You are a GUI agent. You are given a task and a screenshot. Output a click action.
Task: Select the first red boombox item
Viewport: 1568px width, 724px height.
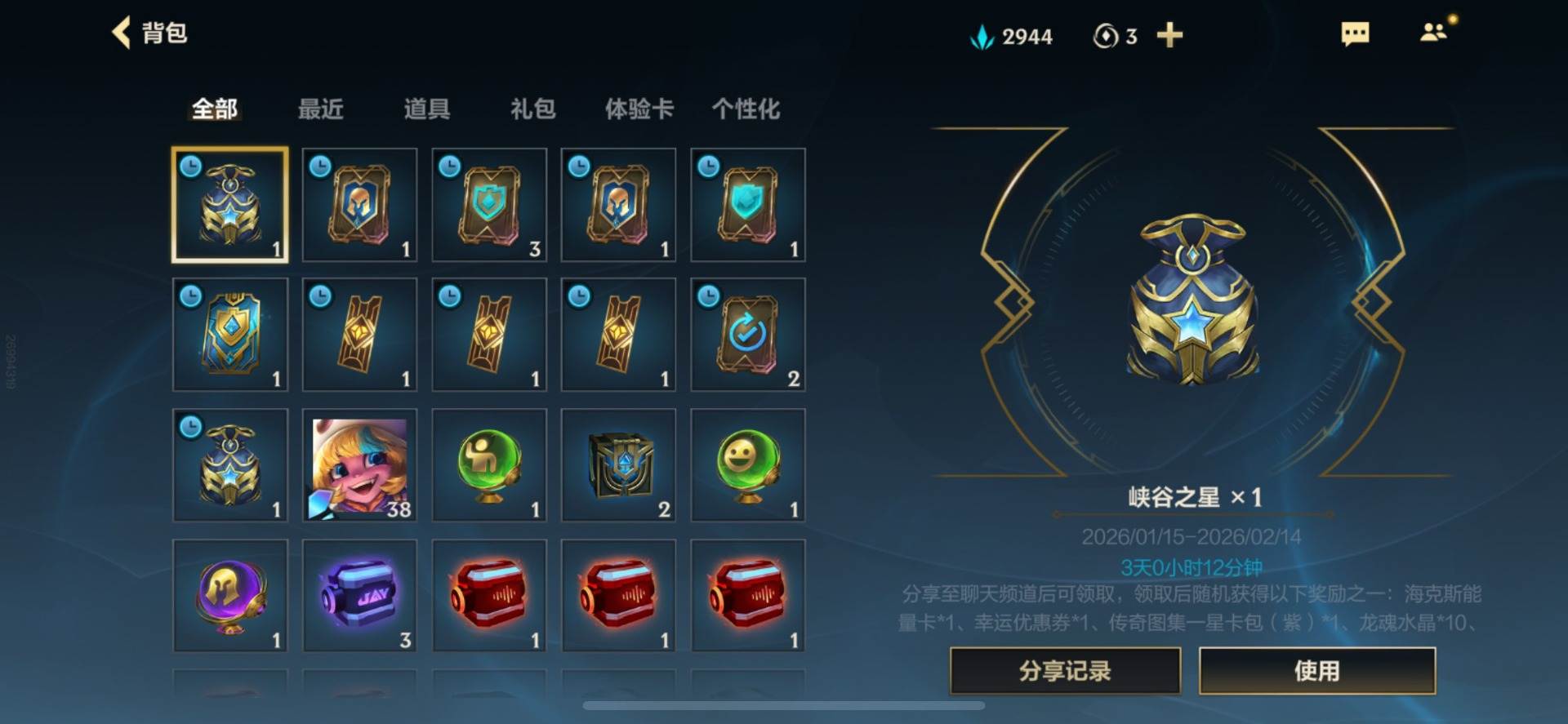(x=489, y=595)
